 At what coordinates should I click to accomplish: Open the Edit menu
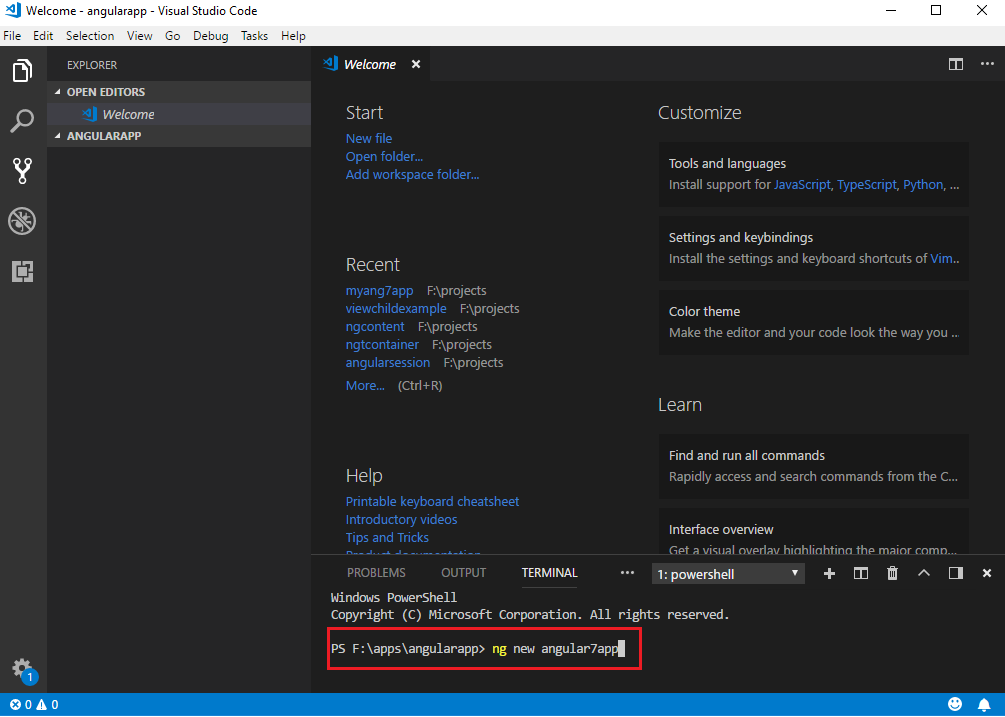[43, 36]
